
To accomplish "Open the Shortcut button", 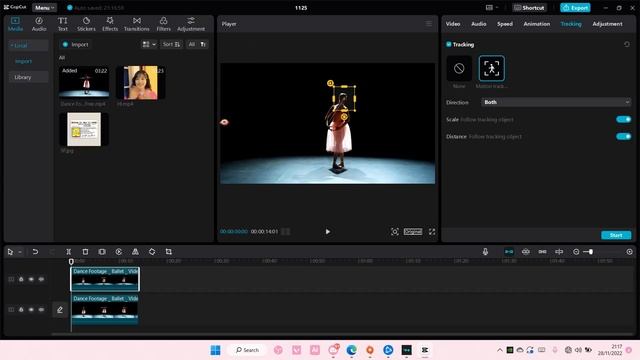I will [x=529, y=8].
